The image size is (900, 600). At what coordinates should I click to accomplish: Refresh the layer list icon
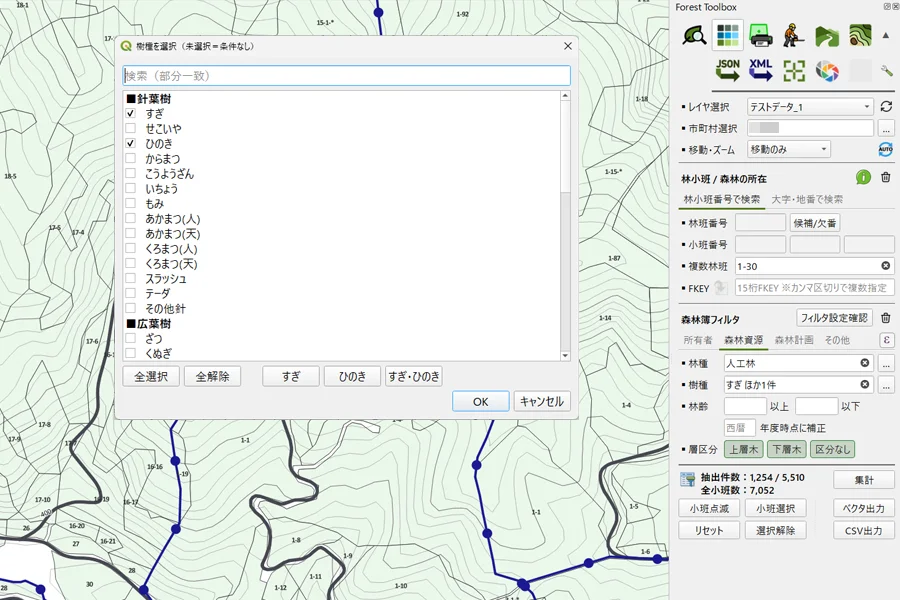point(886,107)
